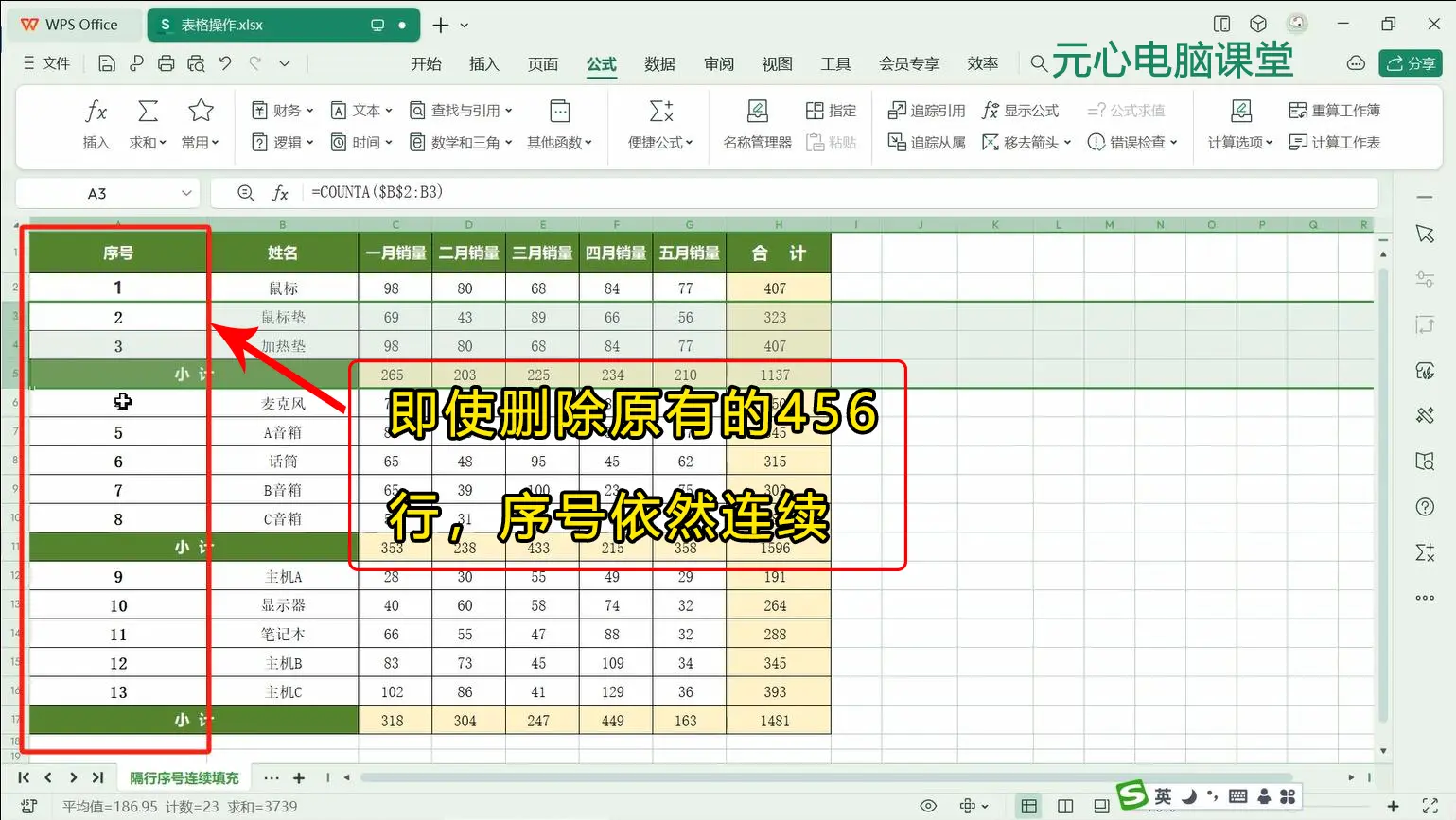Viewport: 1456px width, 820px height.
Task: Click the new tab plus button in title bar
Action: pos(440,25)
